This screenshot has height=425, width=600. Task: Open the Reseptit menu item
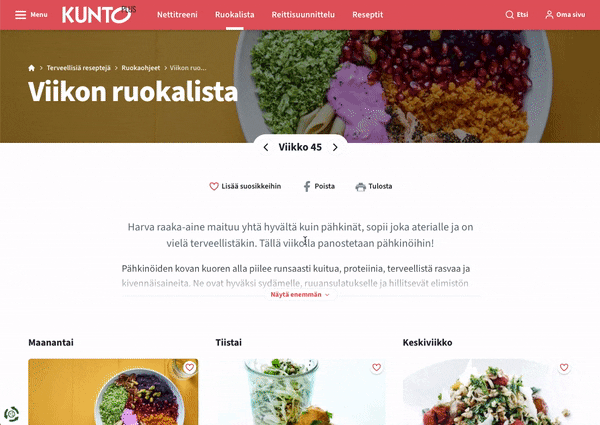click(368, 15)
